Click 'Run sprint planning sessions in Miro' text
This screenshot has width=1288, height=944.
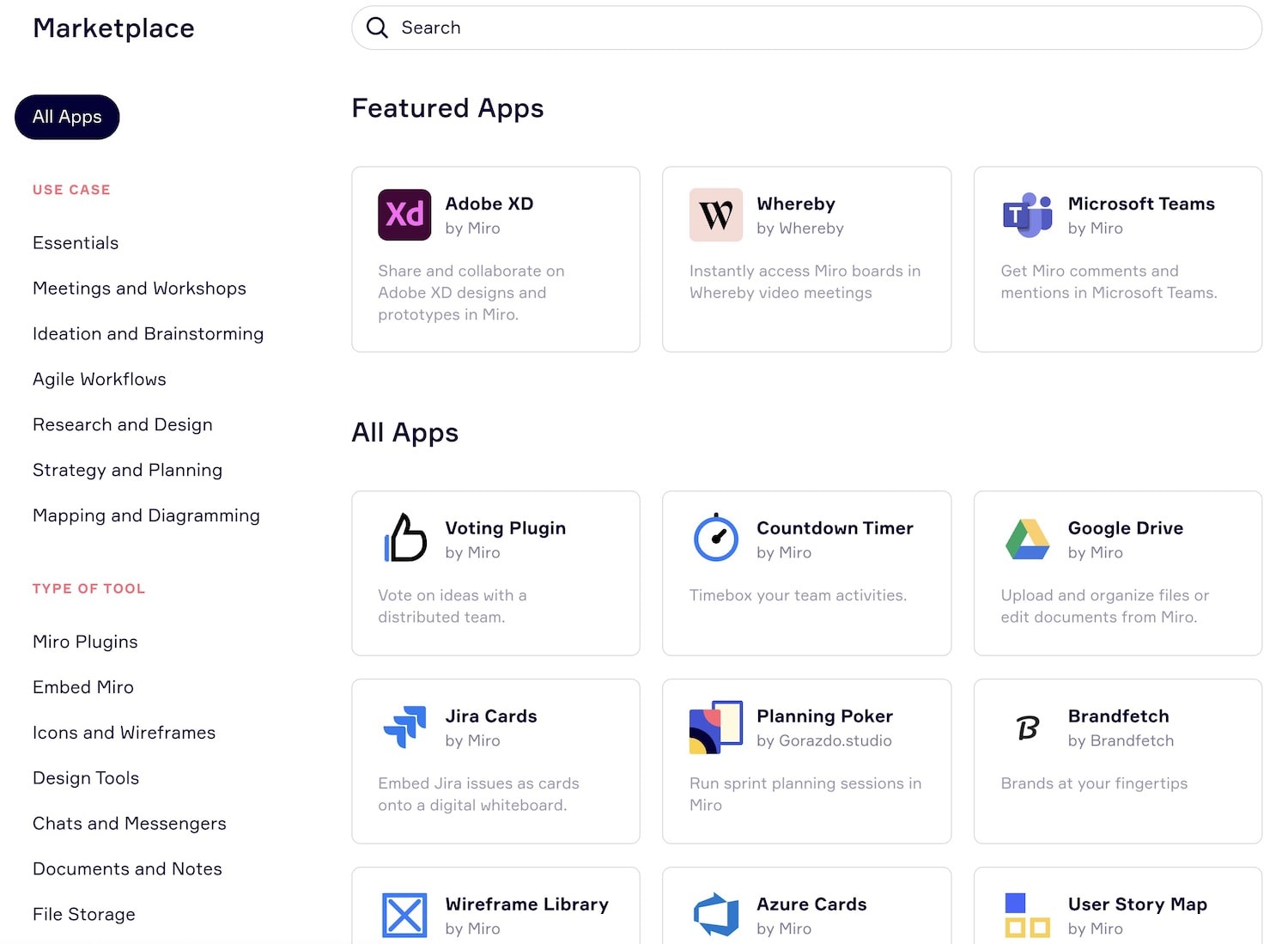pyautogui.click(x=805, y=795)
